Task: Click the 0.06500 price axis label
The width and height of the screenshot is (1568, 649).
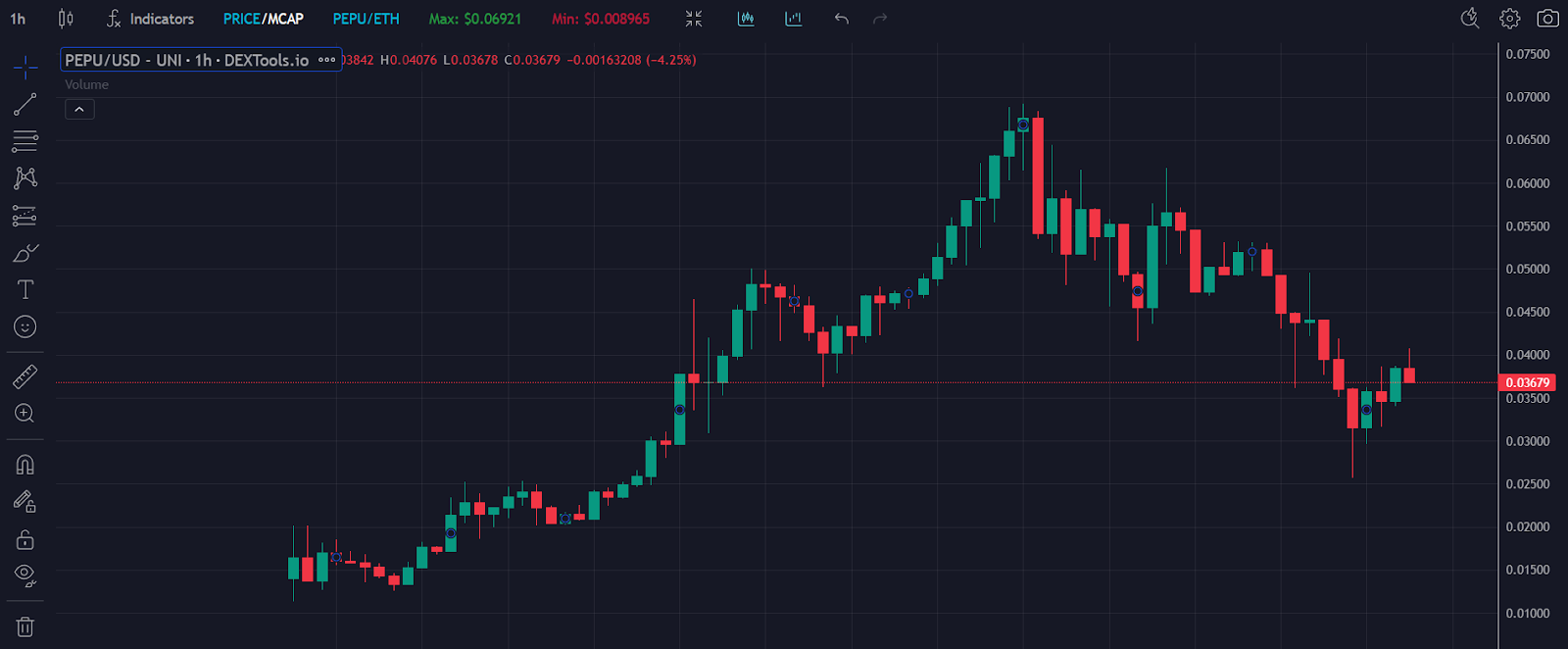Action: click(1528, 140)
